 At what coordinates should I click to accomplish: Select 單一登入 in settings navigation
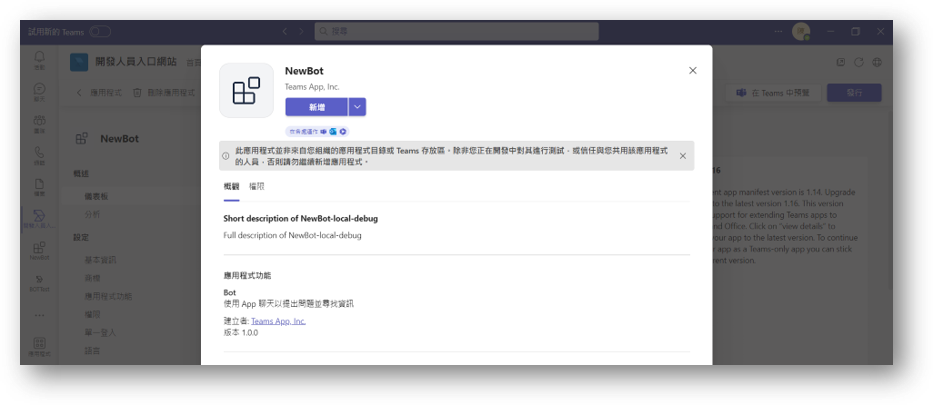pyautogui.click(x=100, y=332)
